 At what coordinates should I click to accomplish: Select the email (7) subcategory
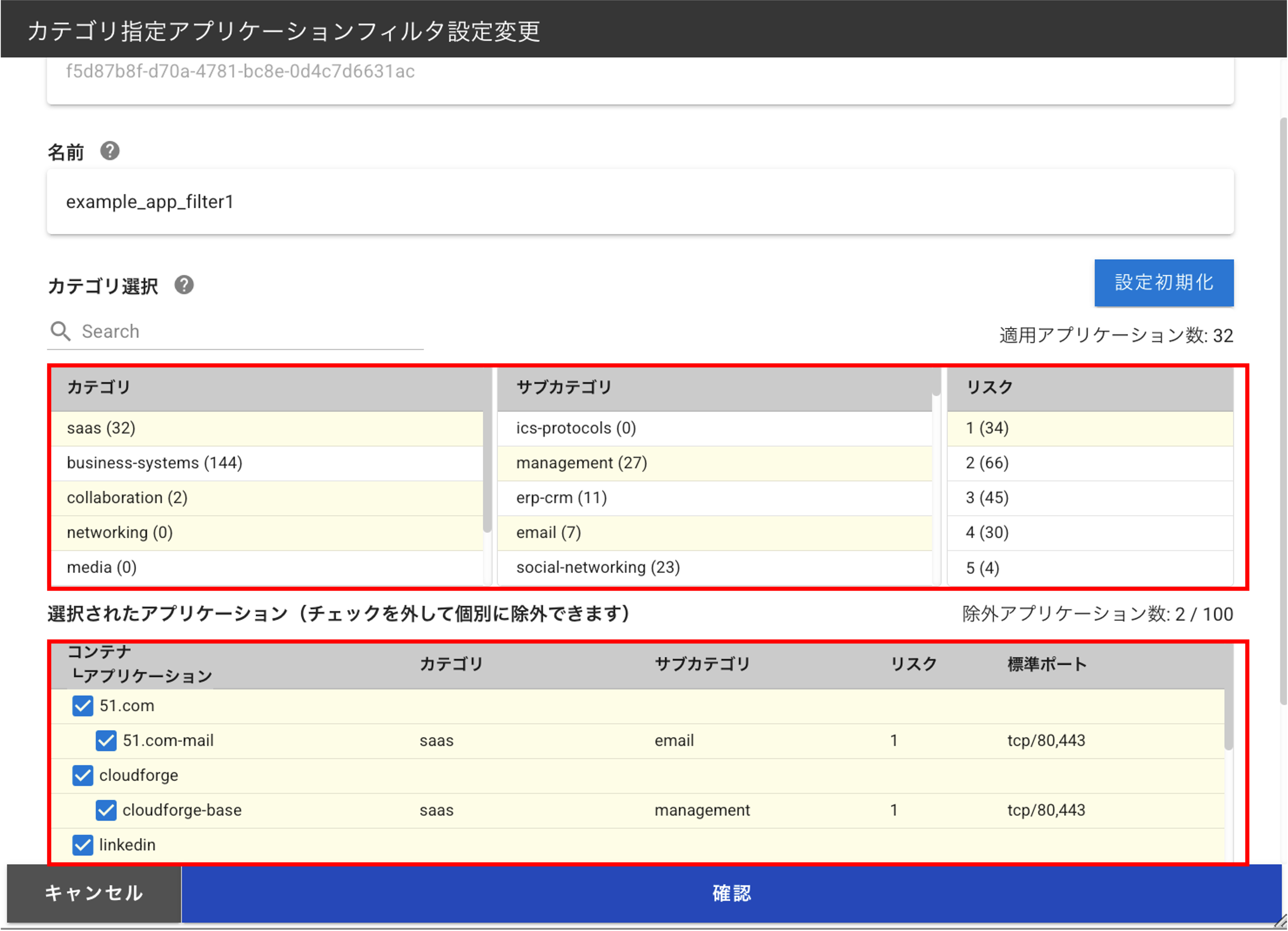click(x=714, y=532)
